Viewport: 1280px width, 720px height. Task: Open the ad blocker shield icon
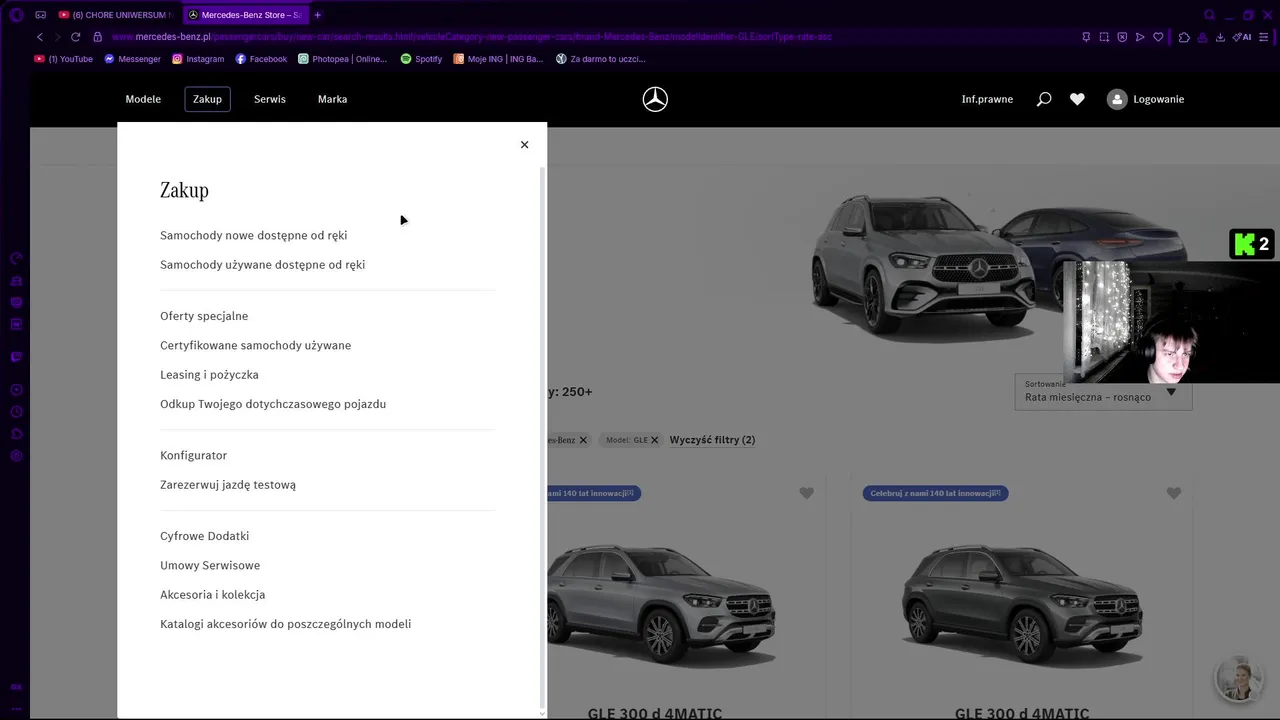pyautogui.click(x=1122, y=37)
